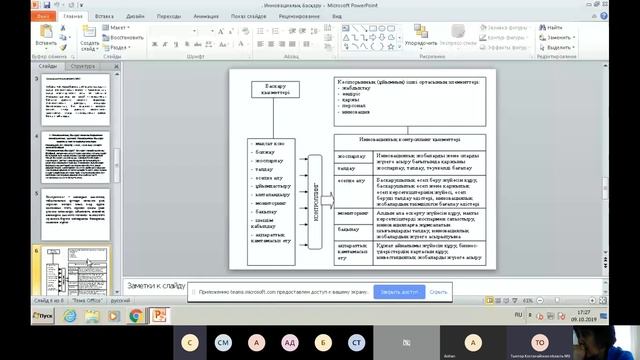This screenshot has width=640, height=360.
Task: Click the Пуск (Start) button on taskbar
Action: (43, 316)
